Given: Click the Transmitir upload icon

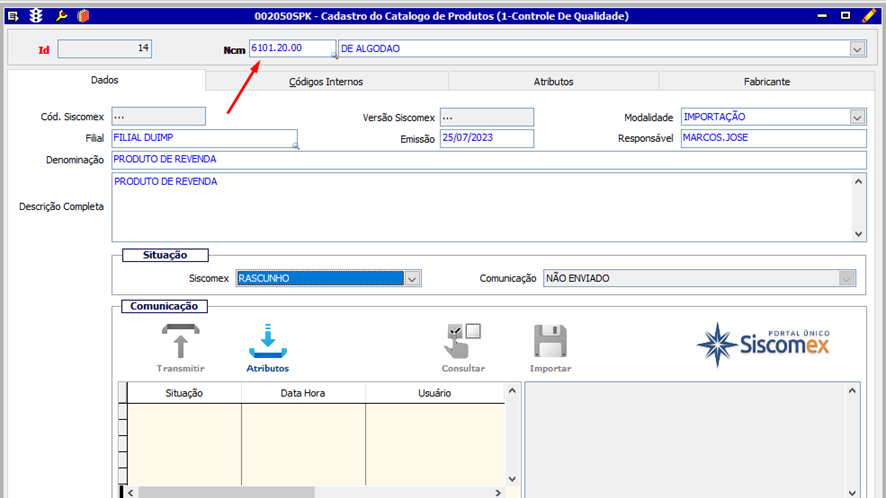Looking at the screenshot, I should pyautogui.click(x=180, y=341).
